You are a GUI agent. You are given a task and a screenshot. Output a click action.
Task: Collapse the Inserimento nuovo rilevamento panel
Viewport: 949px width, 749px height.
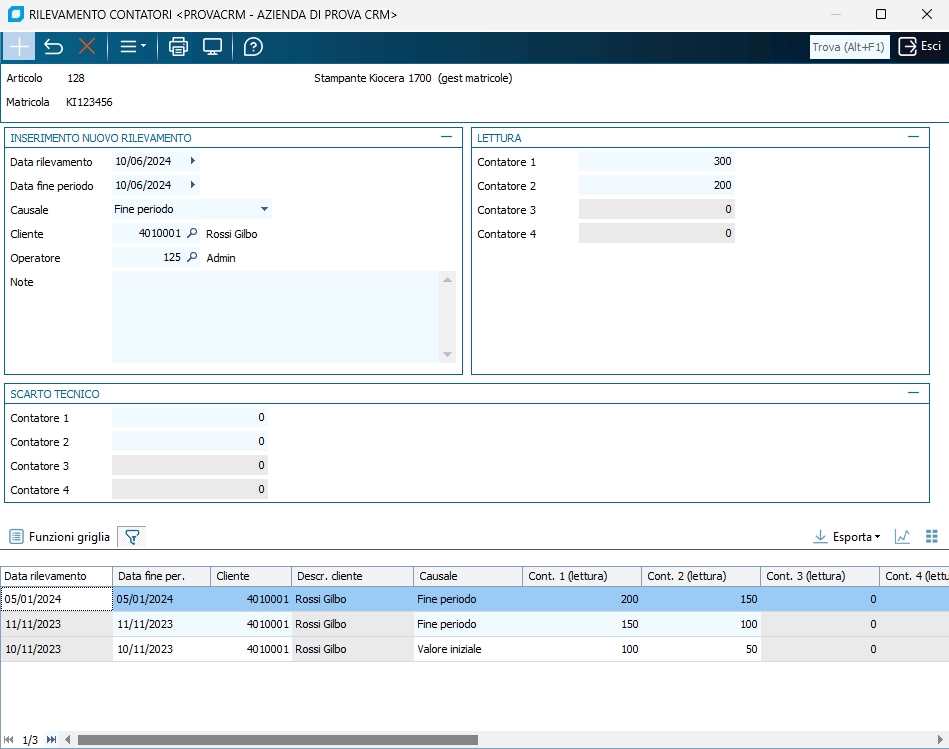tap(446, 137)
